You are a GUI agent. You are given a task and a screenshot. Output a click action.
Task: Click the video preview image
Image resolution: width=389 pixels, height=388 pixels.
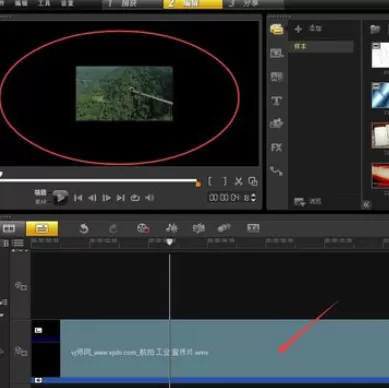[124, 94]
